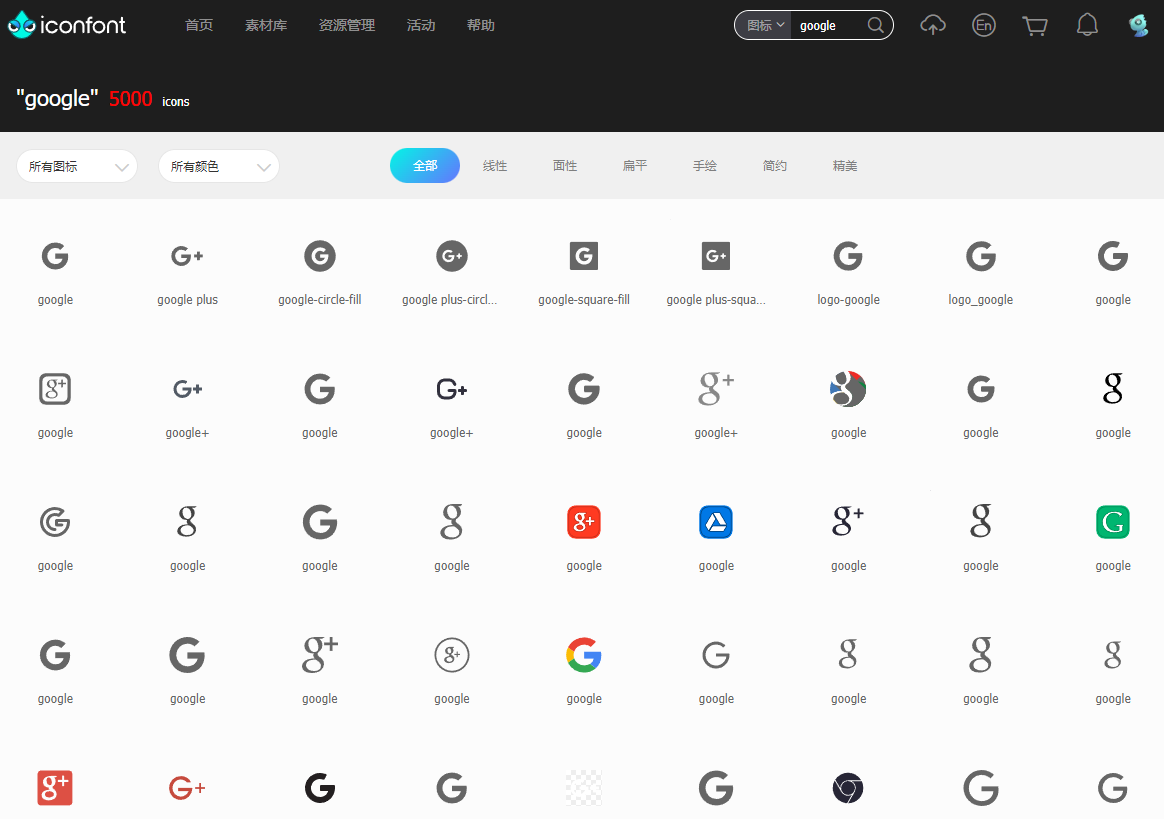This screenshot has height=819, width=1164.
Task: Click the iconfont logo
Action: pyautogui.click(x=67, y=25)
